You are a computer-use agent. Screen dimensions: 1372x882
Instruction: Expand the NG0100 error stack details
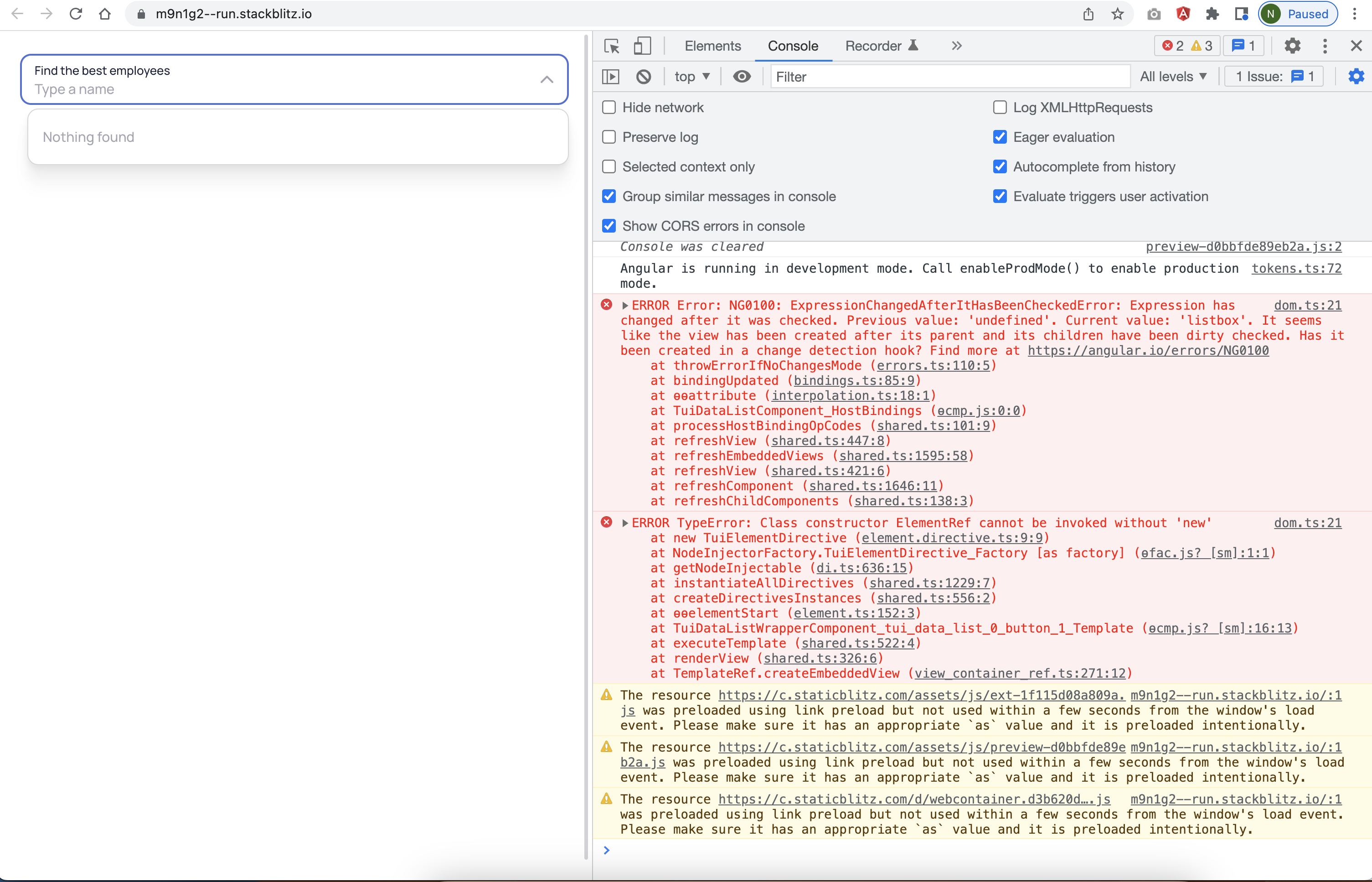pyautogui.click(x=625, y=305)
